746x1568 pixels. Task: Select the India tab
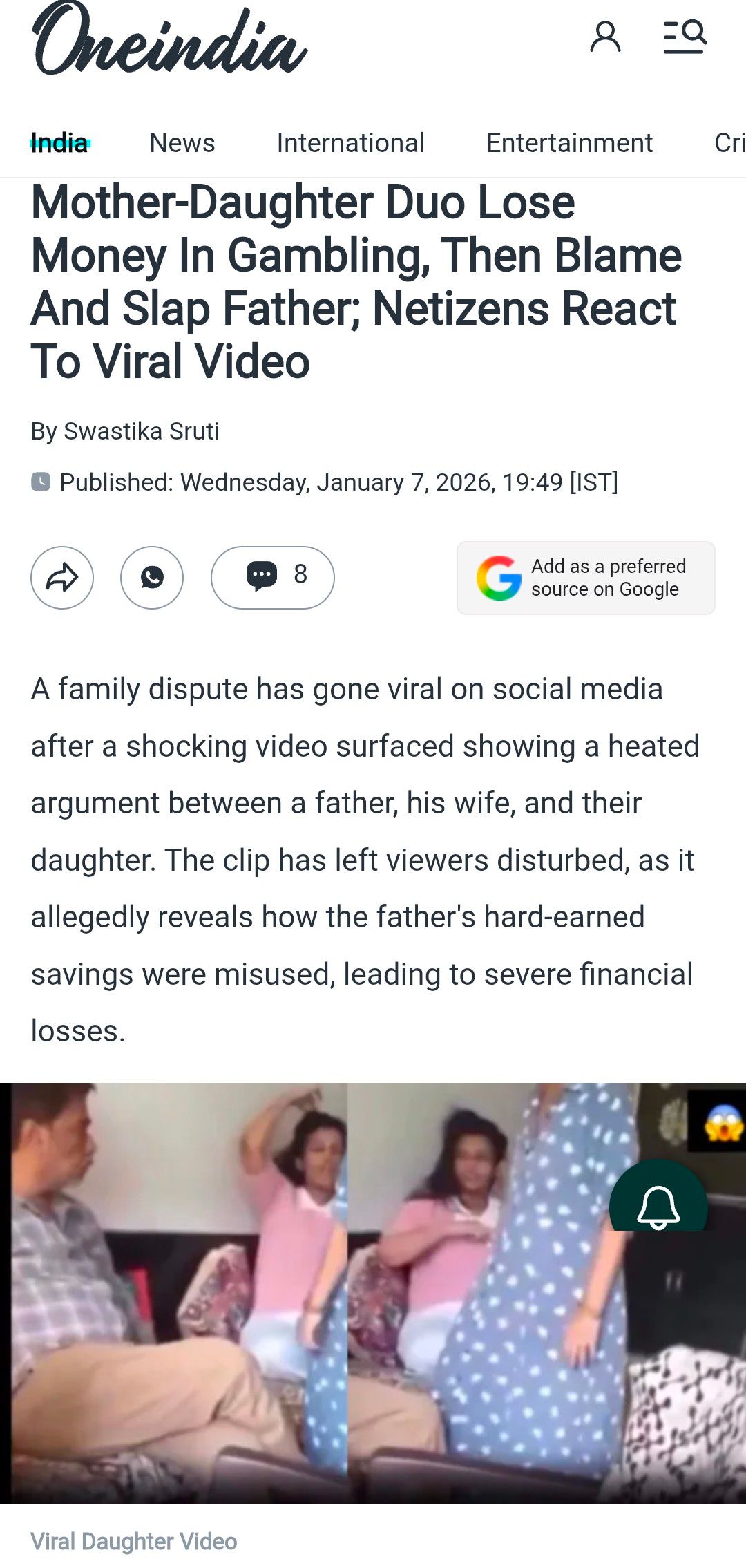point(59,143)
